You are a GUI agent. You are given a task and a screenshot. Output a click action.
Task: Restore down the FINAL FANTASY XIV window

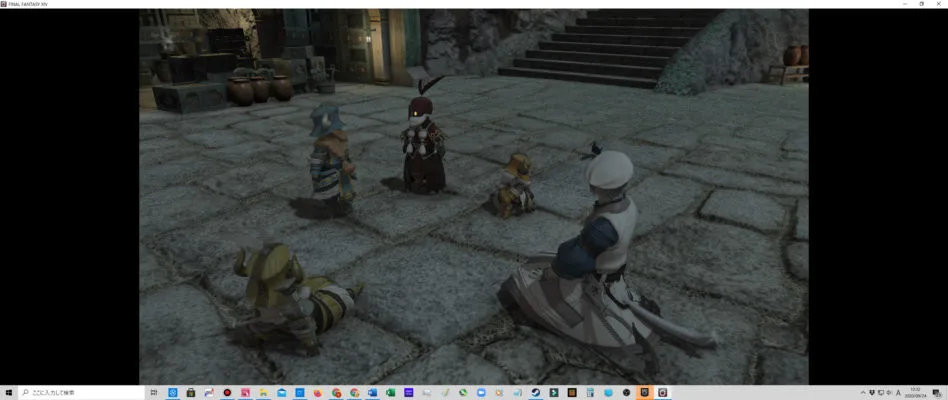point(921,4)
